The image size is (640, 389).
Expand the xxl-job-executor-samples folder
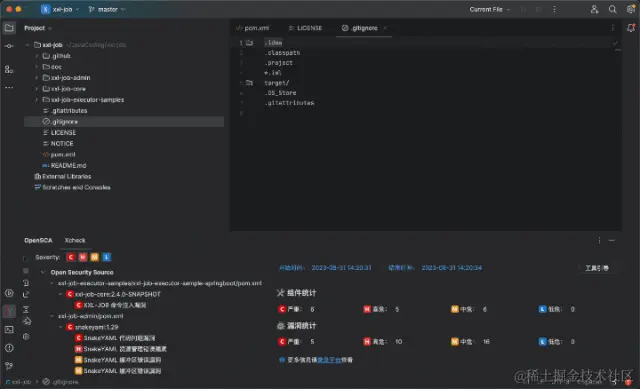(37, 100)
